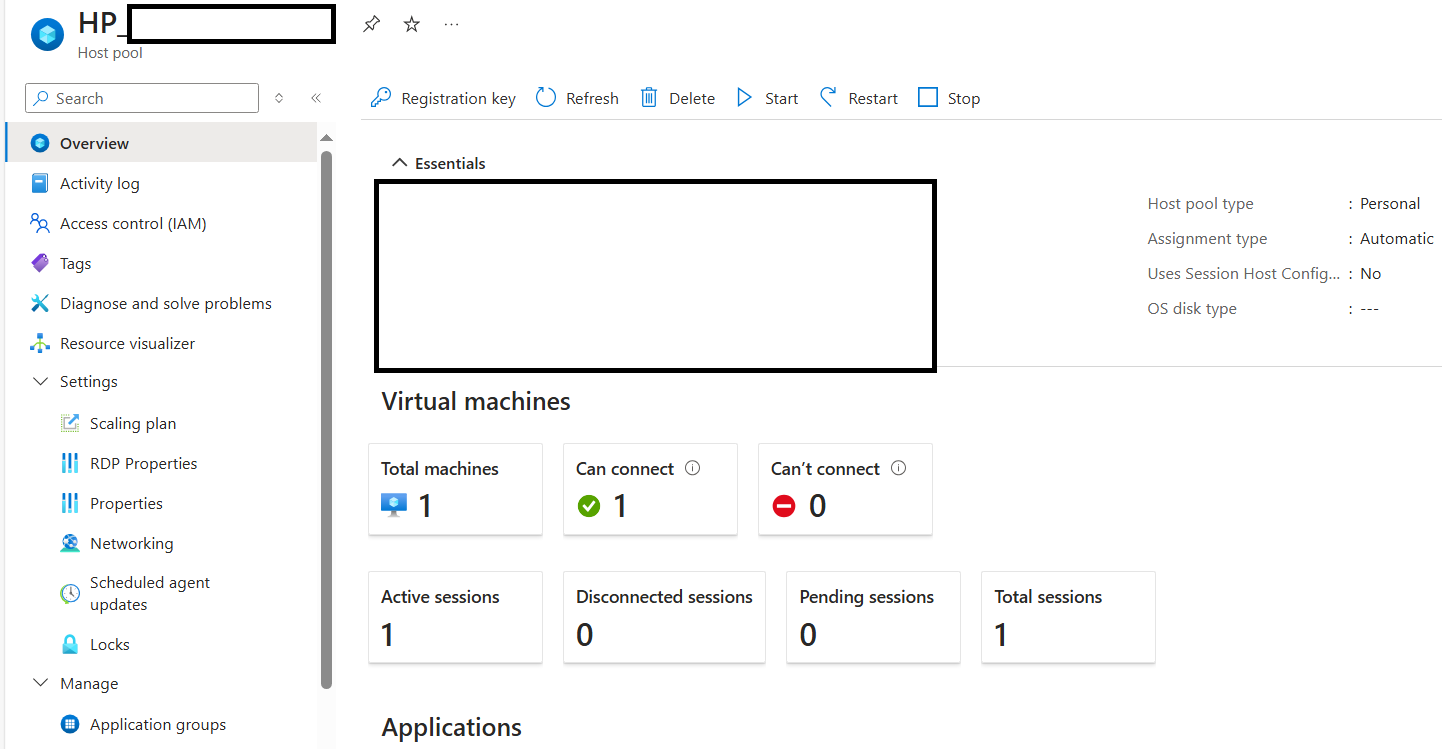Click the Application groups icon
Viewport: 1442px width, 749px height.
[x=70, y=724]
